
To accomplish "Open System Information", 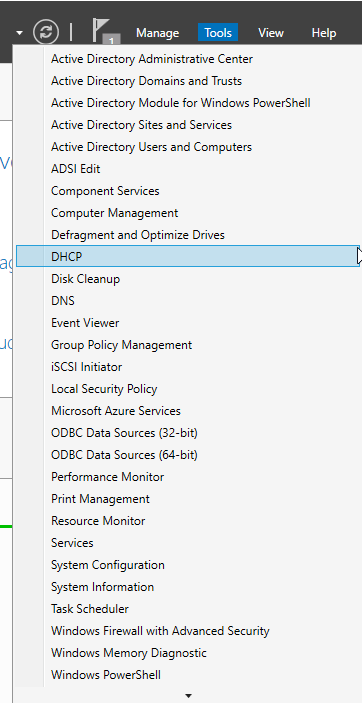I will pos(188,586).
